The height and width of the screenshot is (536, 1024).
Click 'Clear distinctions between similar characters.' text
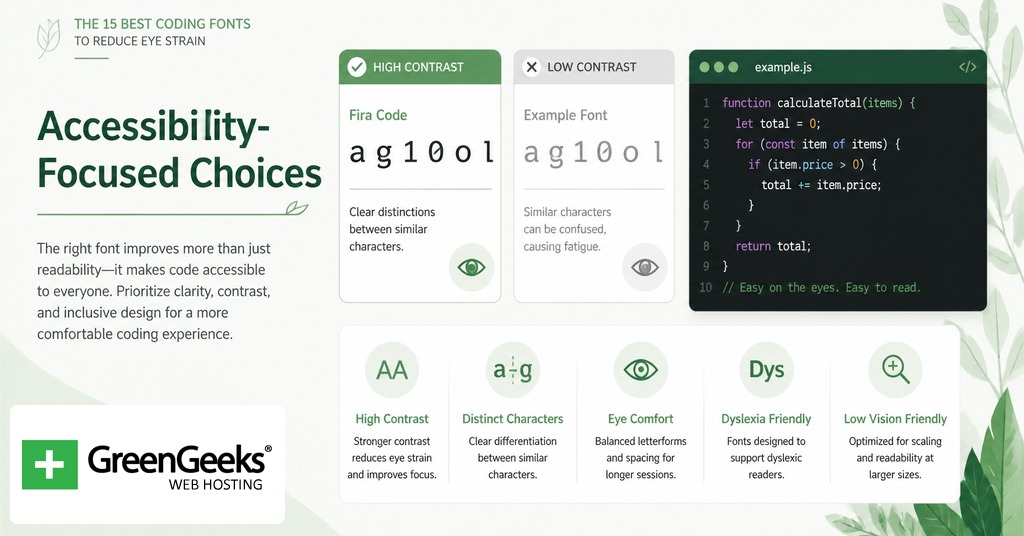tap(392, 229)
